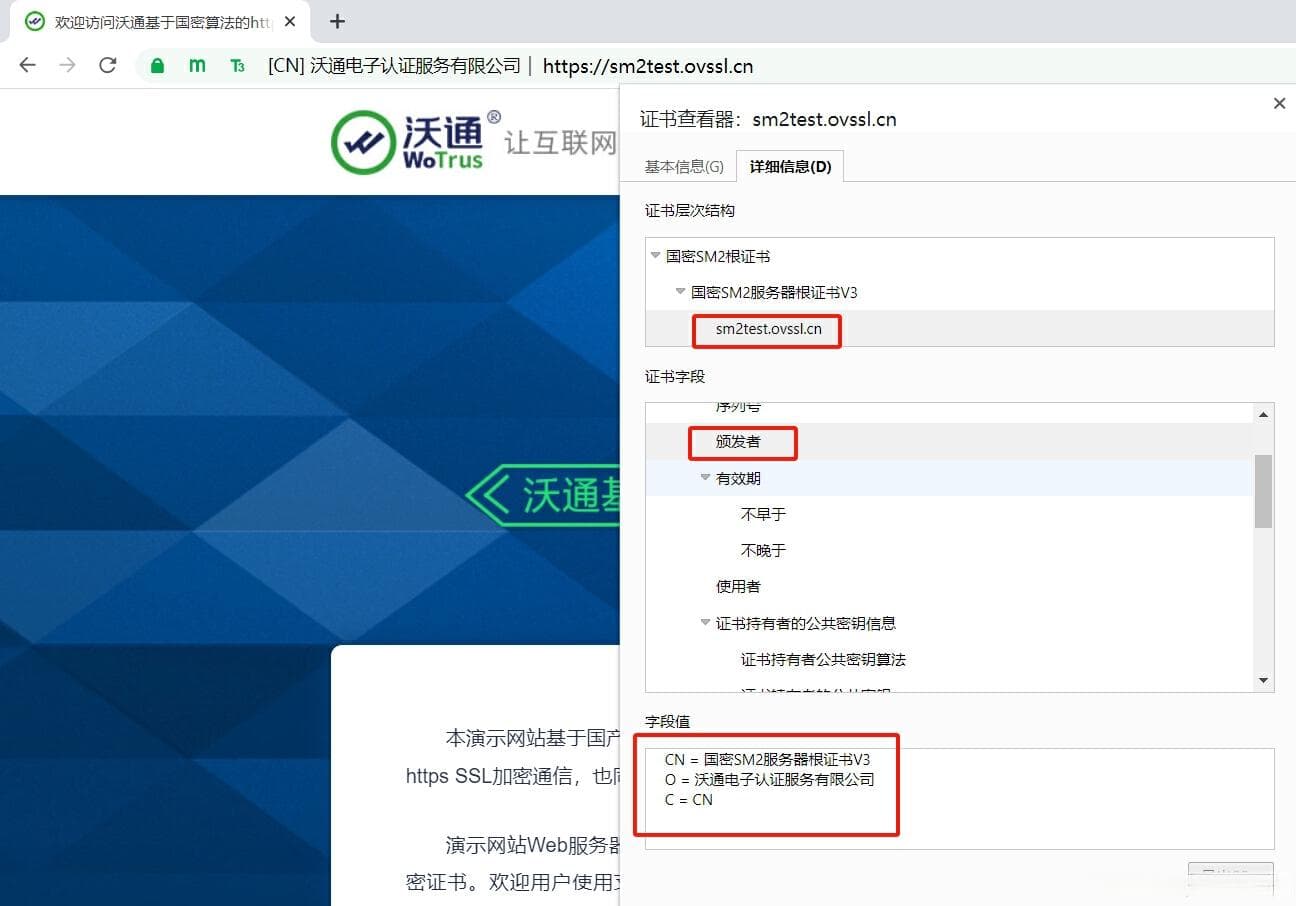The width and height of the screenshot is (1296, 906).
Task: Select 国密SM2根证书 in hierarchy
Action: (x=718, y=256)
